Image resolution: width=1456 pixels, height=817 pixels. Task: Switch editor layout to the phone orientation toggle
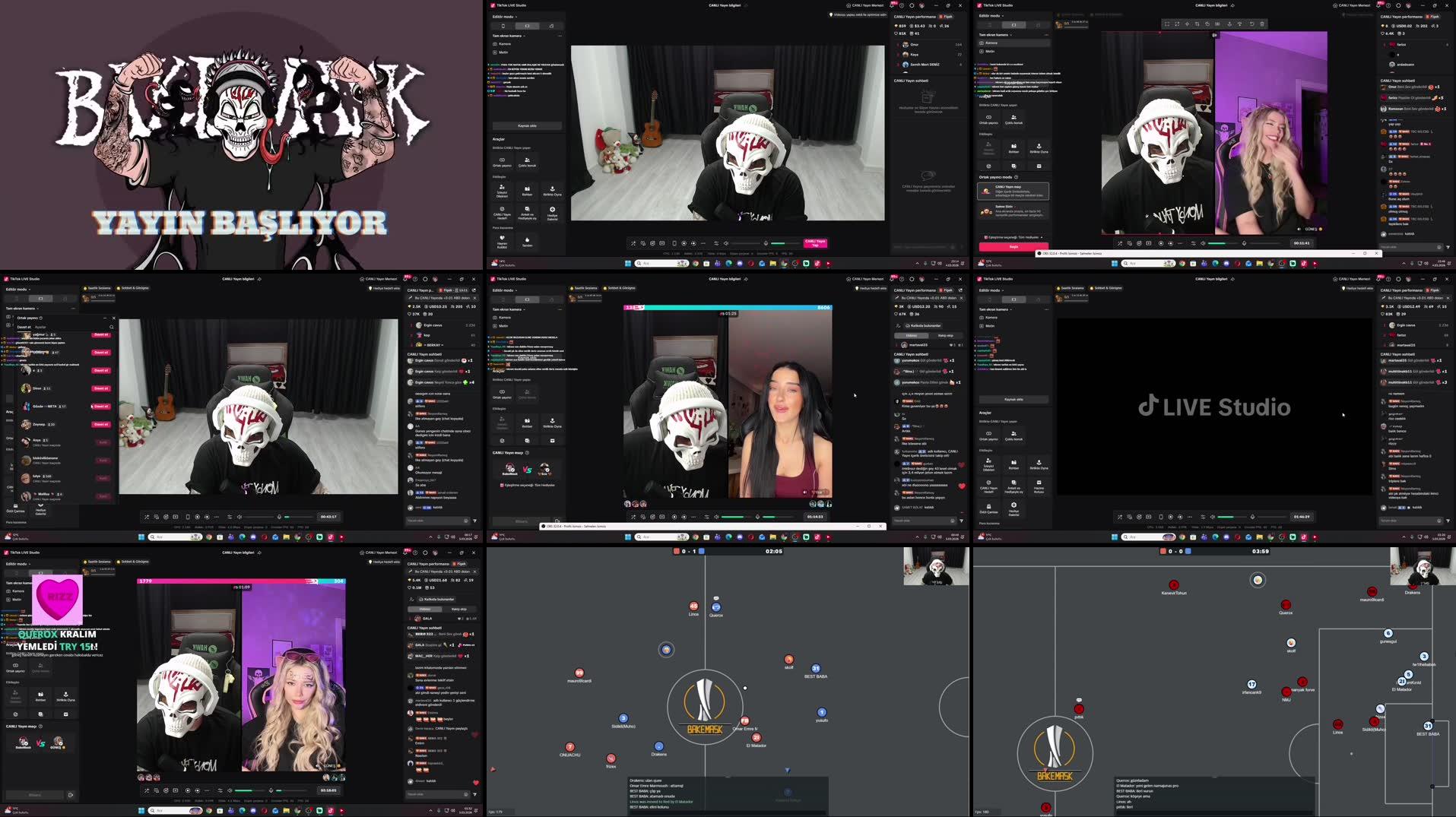click(503, 26)
